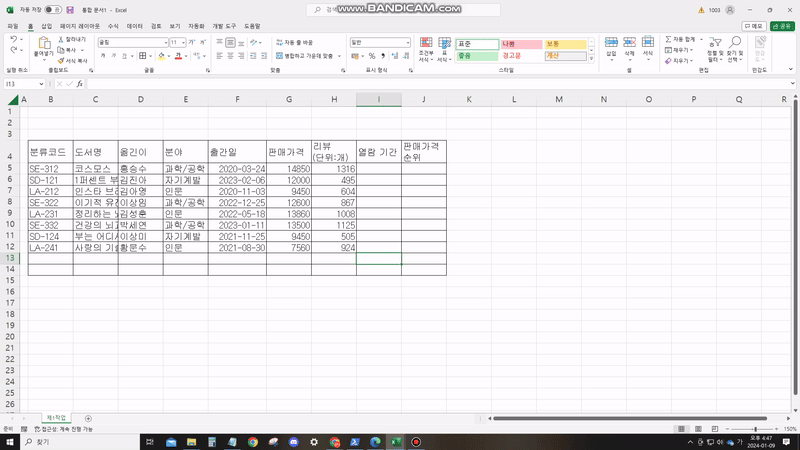Select middle vertical align icon
The image size is (800, 450).
230,42
